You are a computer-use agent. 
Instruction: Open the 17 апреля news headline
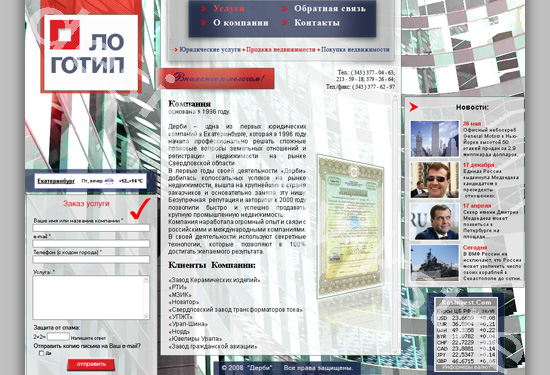(x=477, y=206)
